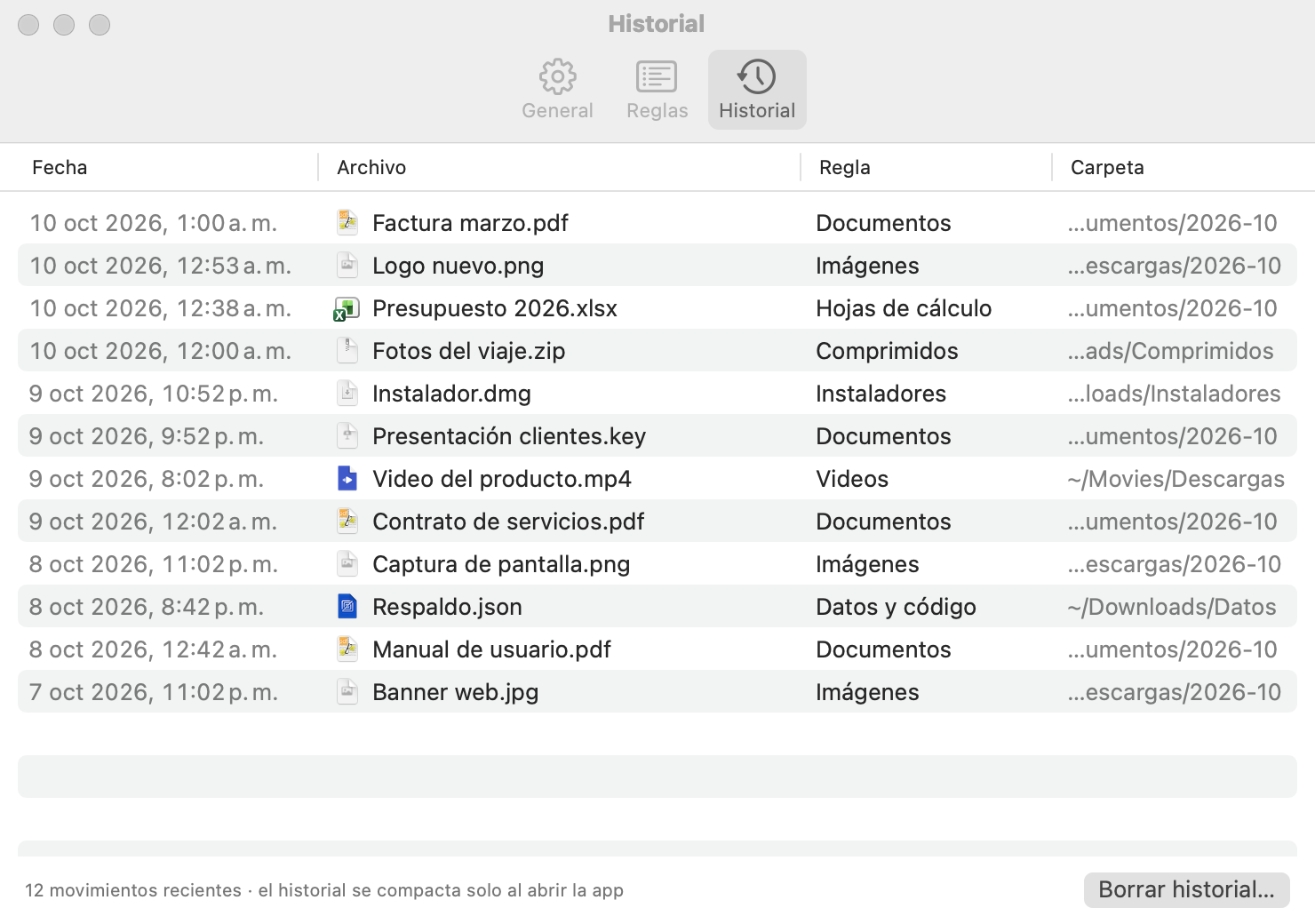Image resolution: width=1315 pixels, height=924 pixels.
Task: Switch to the Reglas tab
Action: (x=657, y=90)
